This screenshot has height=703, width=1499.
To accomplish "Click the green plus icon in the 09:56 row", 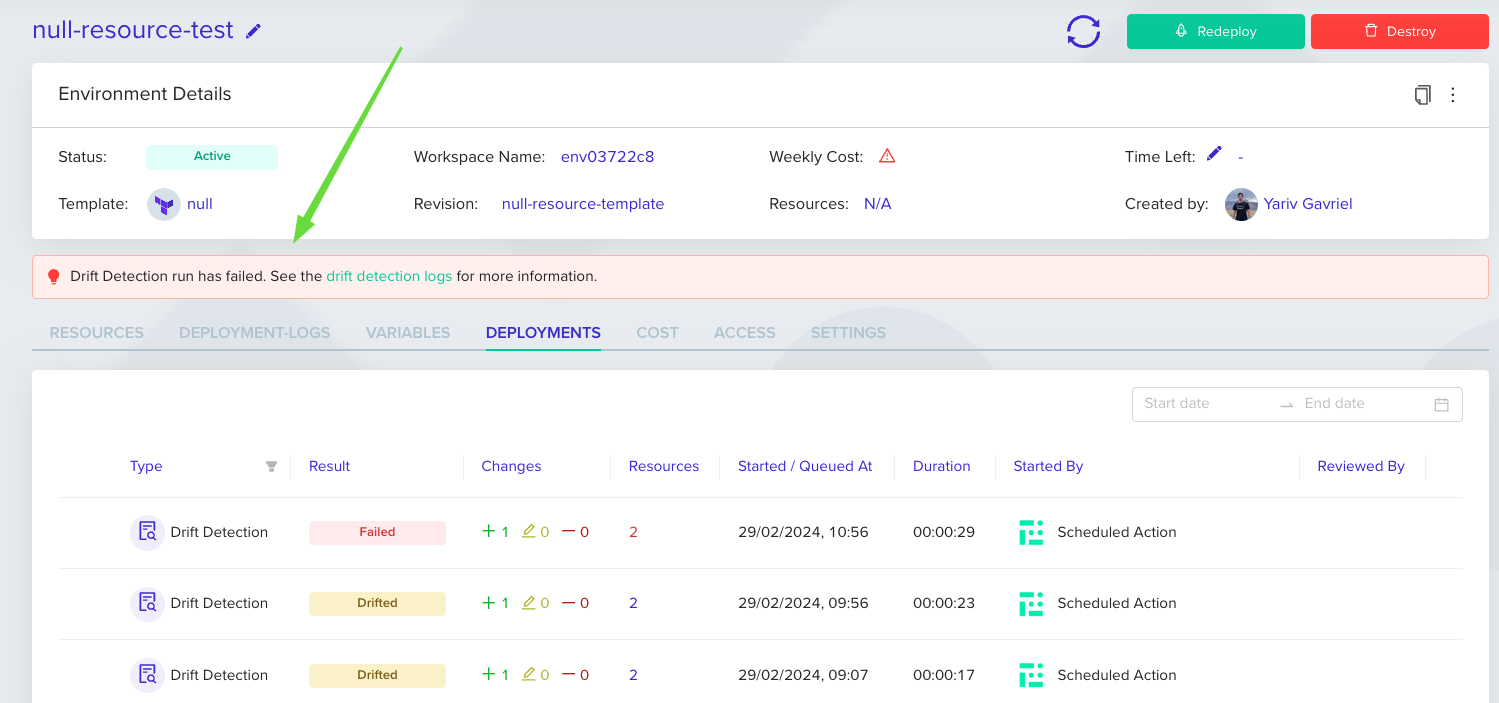I will [x=489, y=603].
